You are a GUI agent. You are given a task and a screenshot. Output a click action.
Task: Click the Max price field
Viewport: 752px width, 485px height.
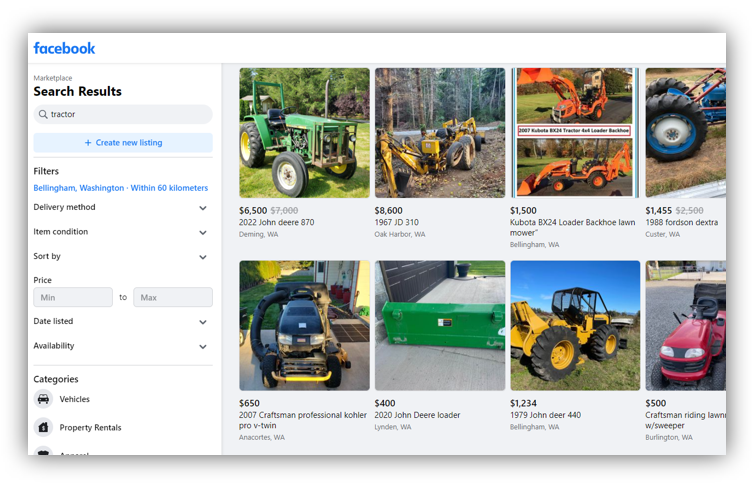click(x=173, y=297)
